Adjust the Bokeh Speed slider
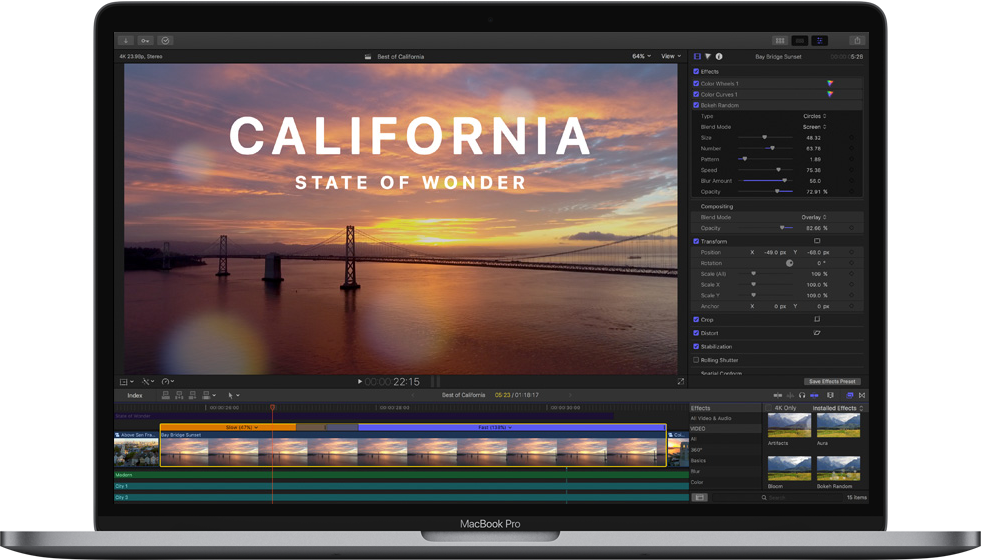This screenshot has width=981, height=560. pos(766,170)
